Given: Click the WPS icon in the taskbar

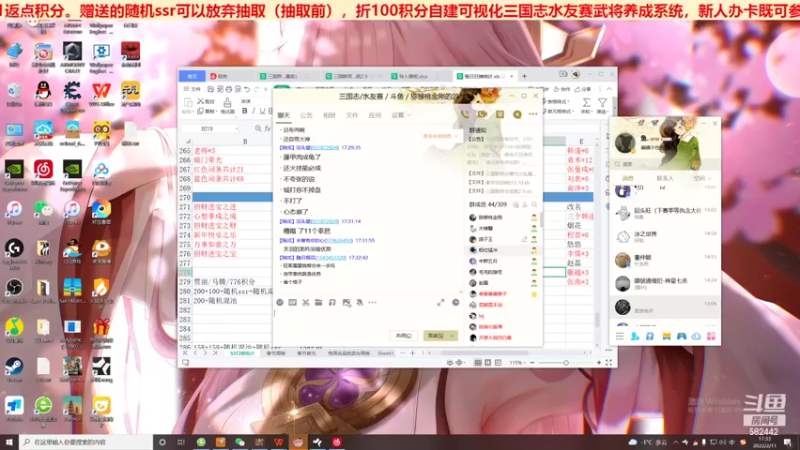Looking at the screenshot, I should (279, 442).
